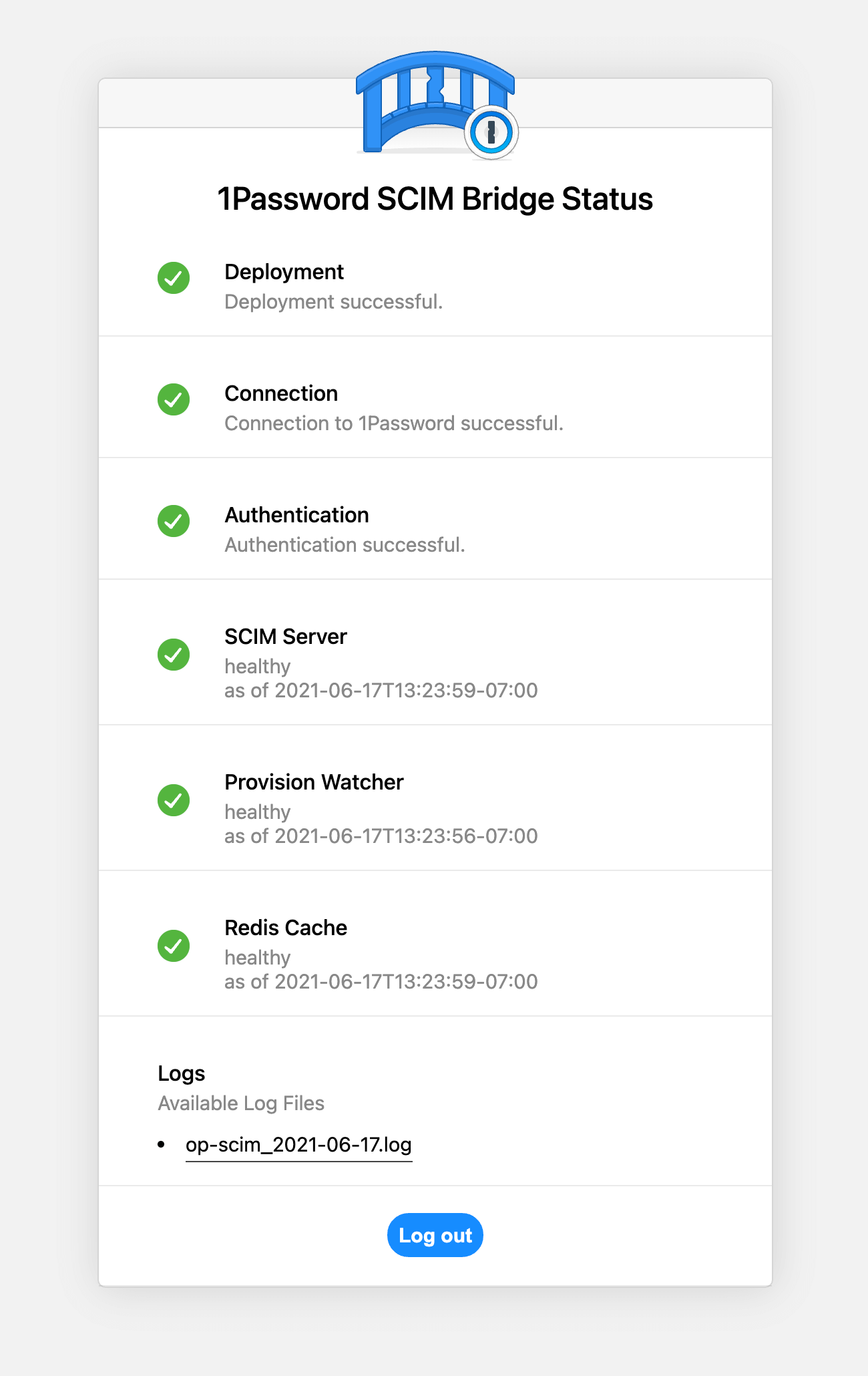This screenshot has height=1376, width=868.
Task: Click the Redis Cache check icon
Action: (x=174, y=945)
